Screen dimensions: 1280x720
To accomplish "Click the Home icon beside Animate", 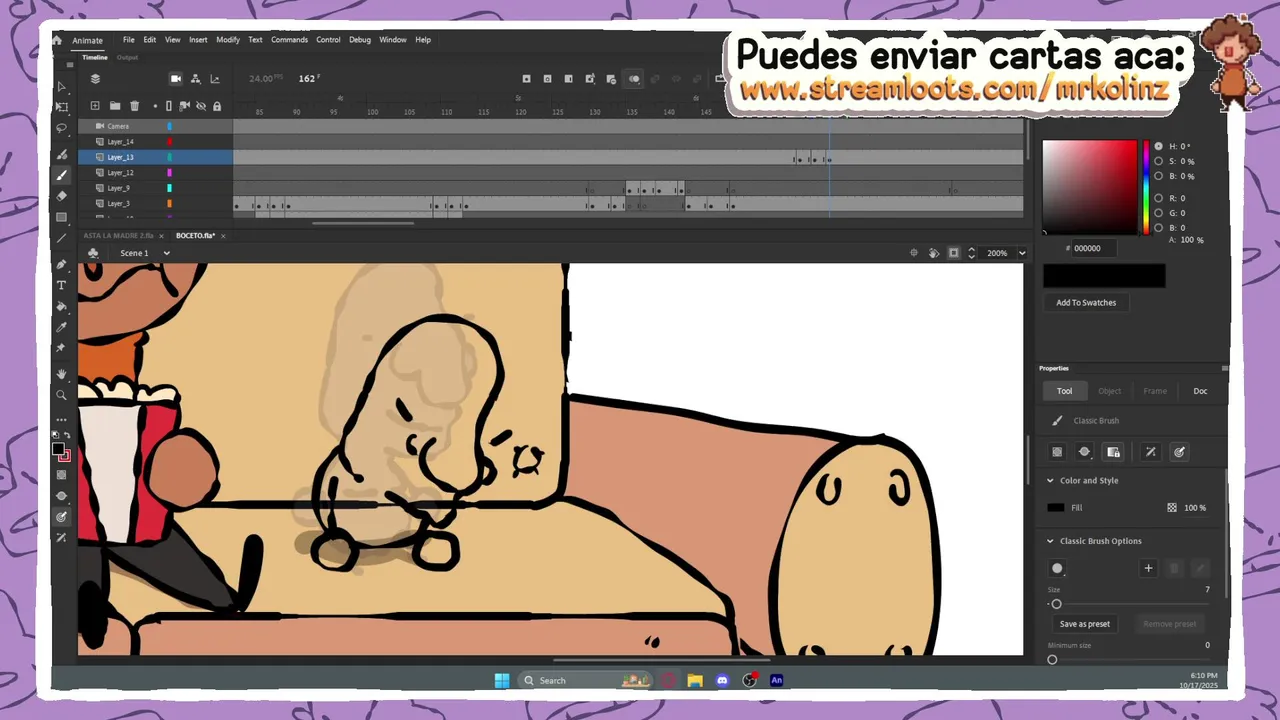I will click(57, 40).
